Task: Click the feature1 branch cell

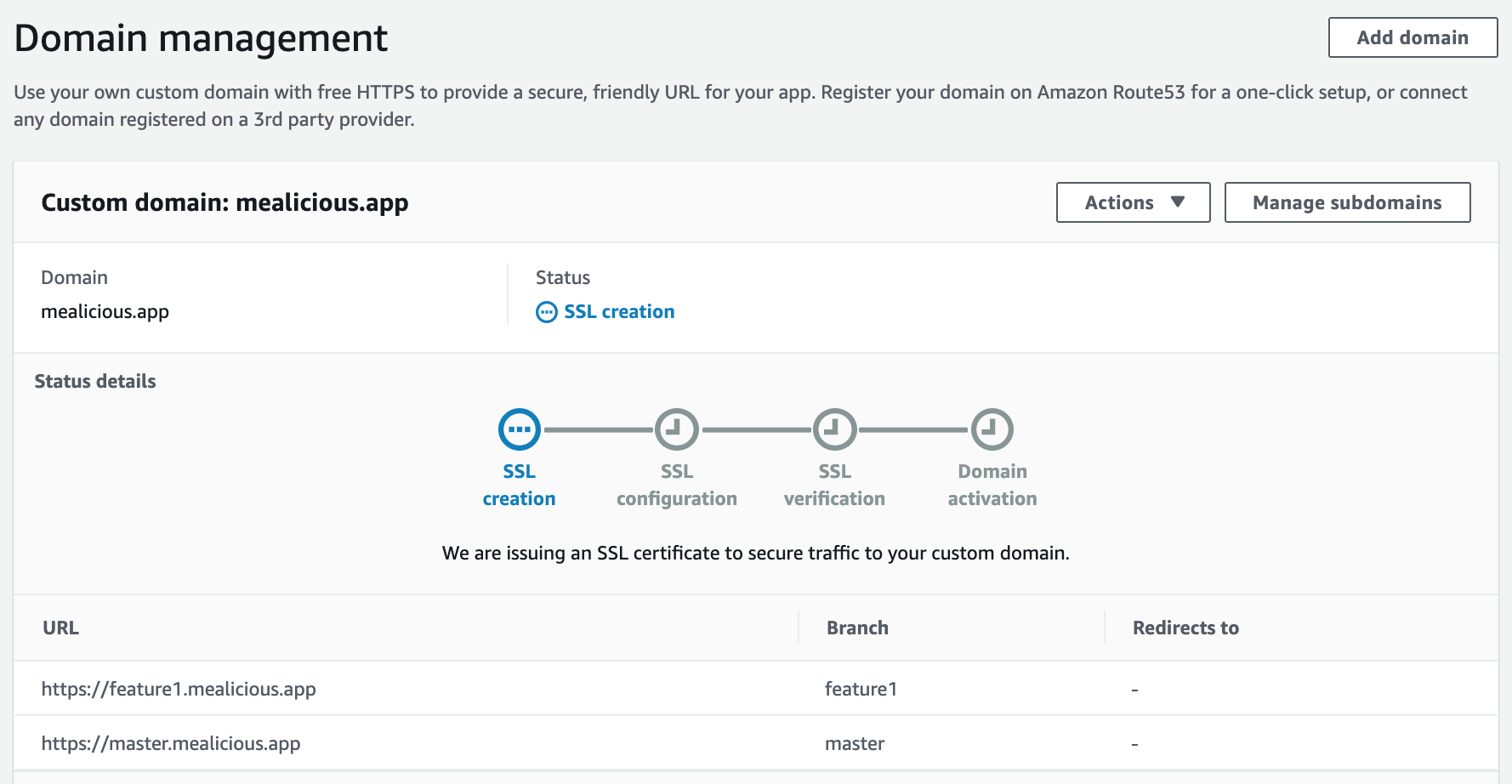Action: coord(861,689)
